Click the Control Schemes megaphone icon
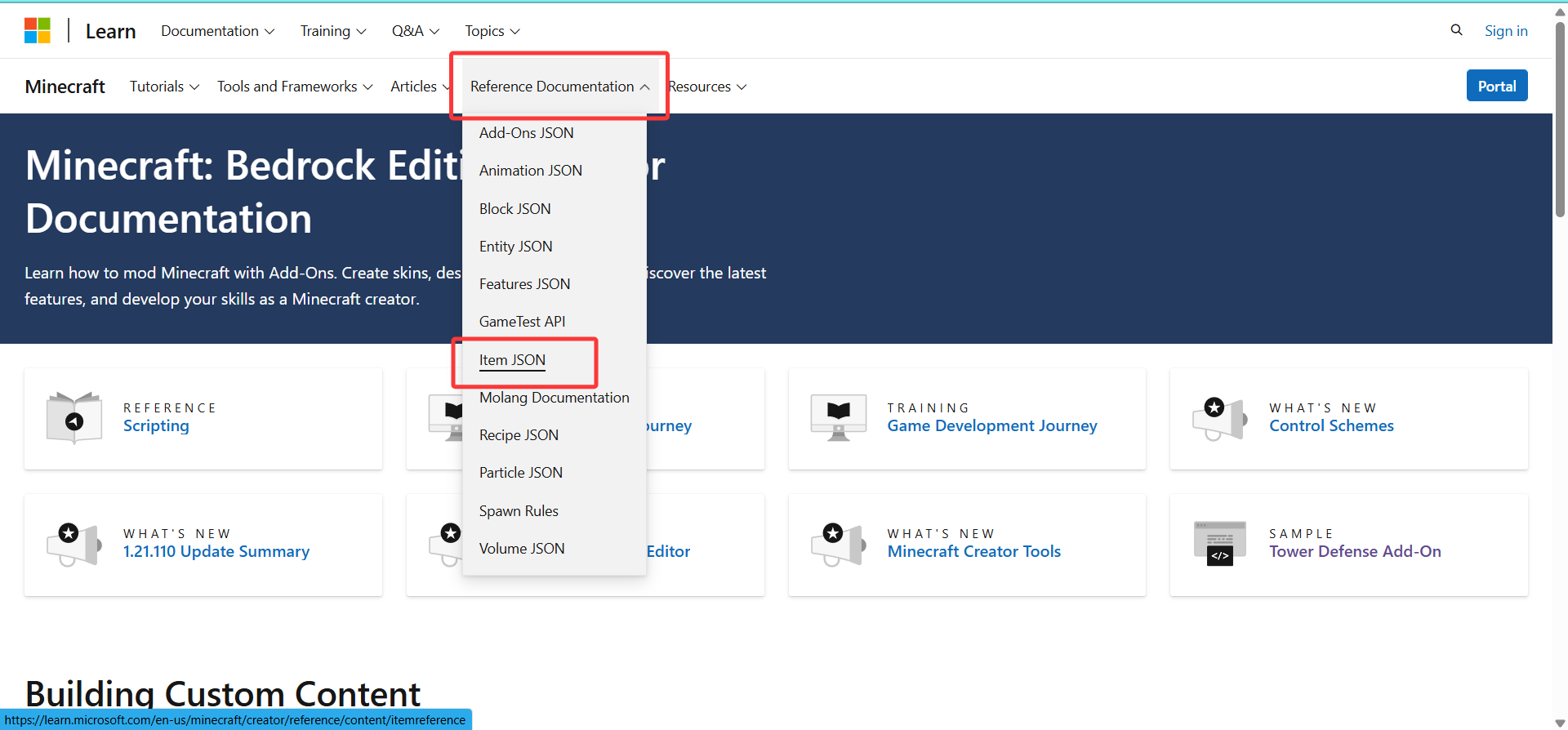Image resolution: width=1568 pixels, height=730 pixels. click(1220, 418)
